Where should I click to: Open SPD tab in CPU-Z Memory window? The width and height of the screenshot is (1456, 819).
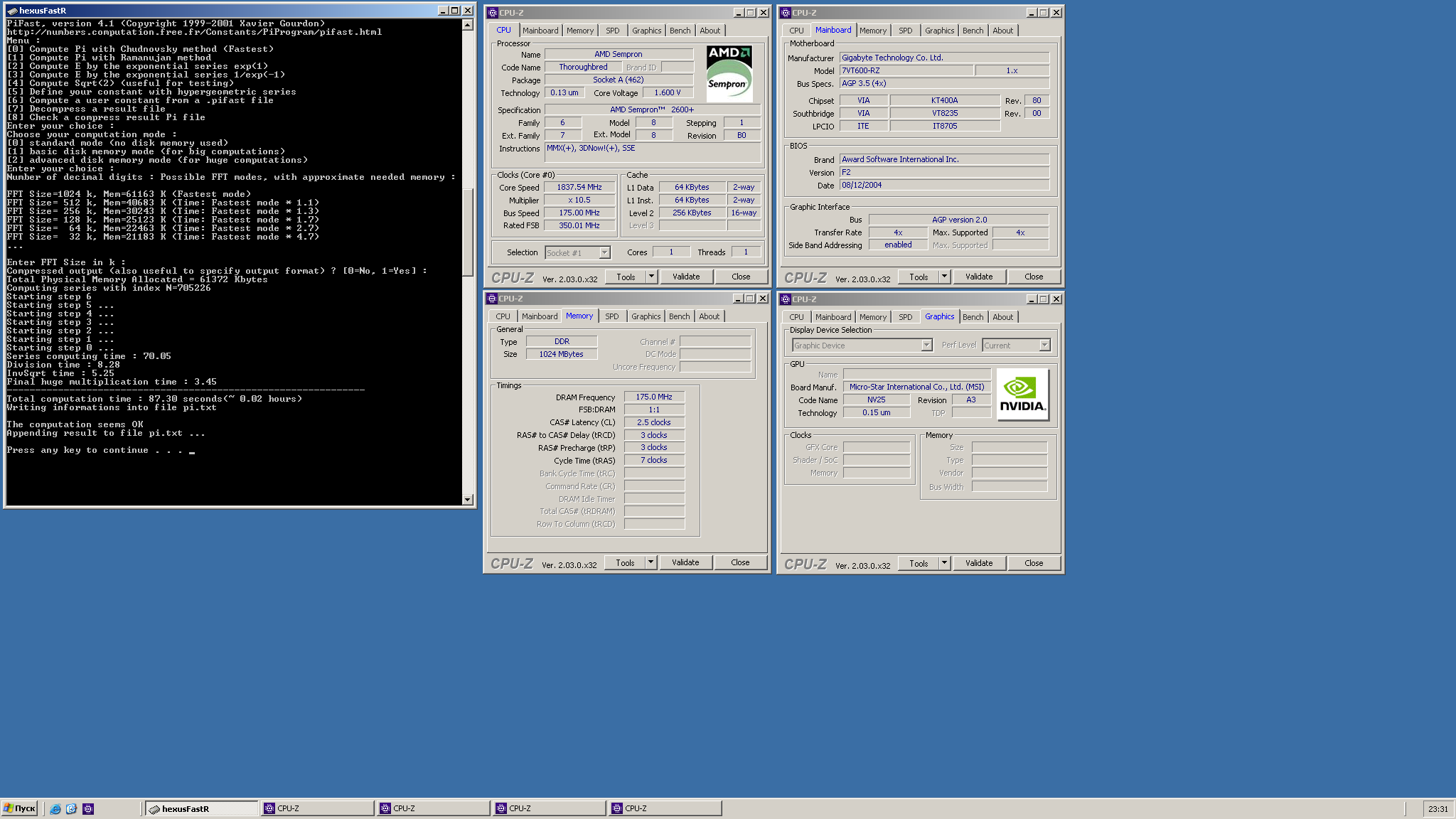point(612,316)
